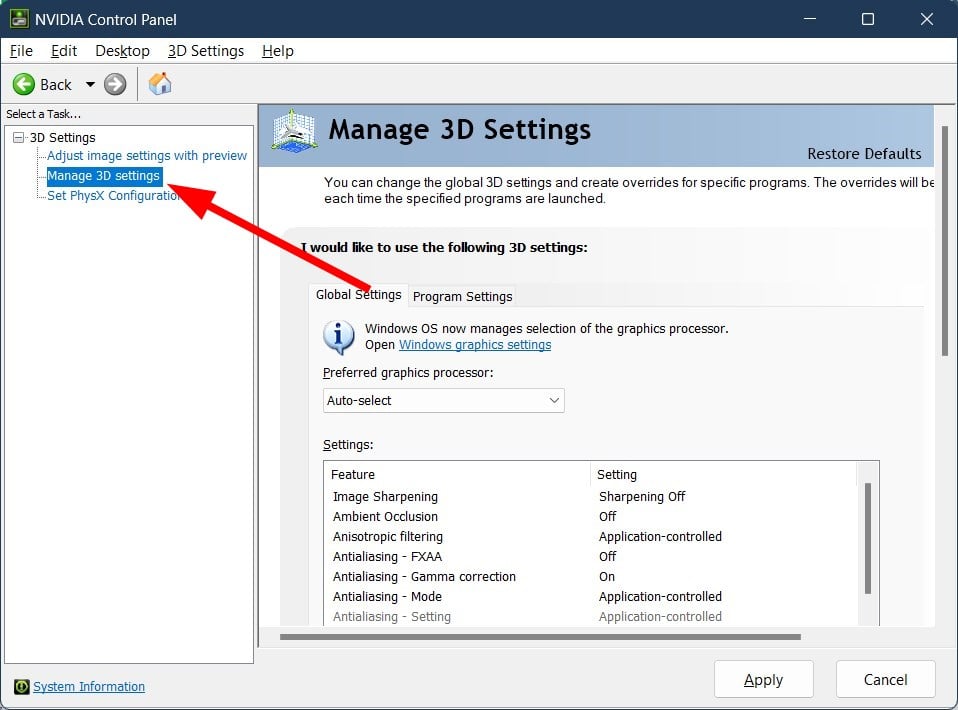The height and width of the screenshot is (710, 958).
Task: Click the horizontal scrollbar below the settings panel
Action: (x=540, y=637)
